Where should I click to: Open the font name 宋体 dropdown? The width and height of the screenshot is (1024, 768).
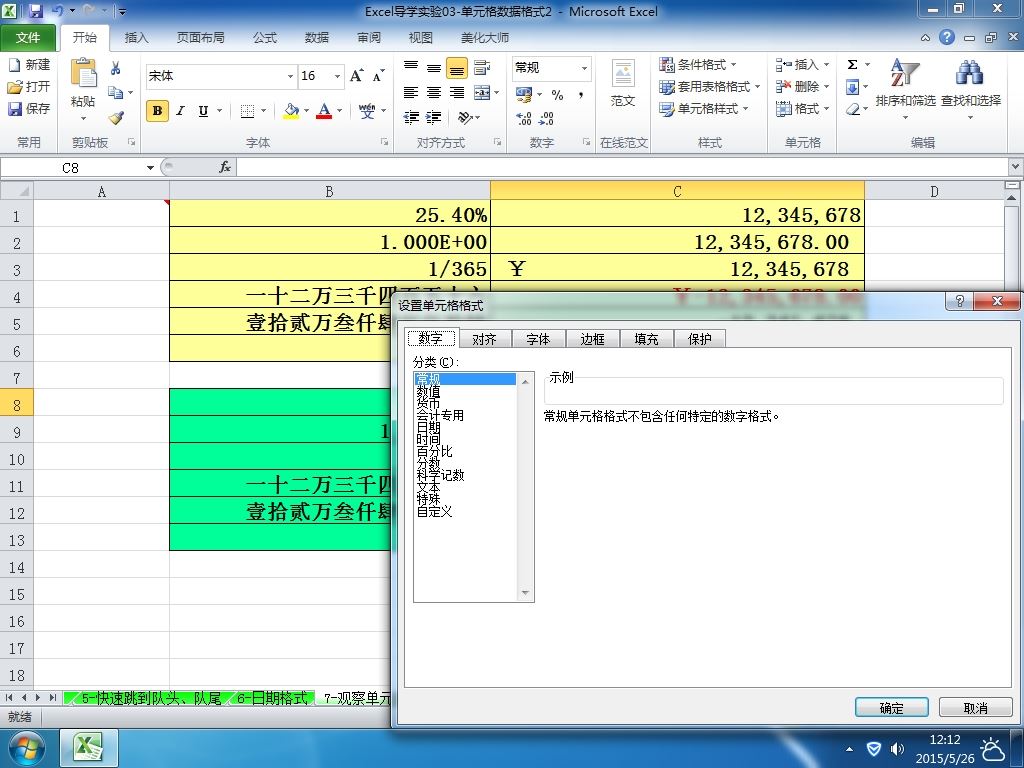coord(291,76)
